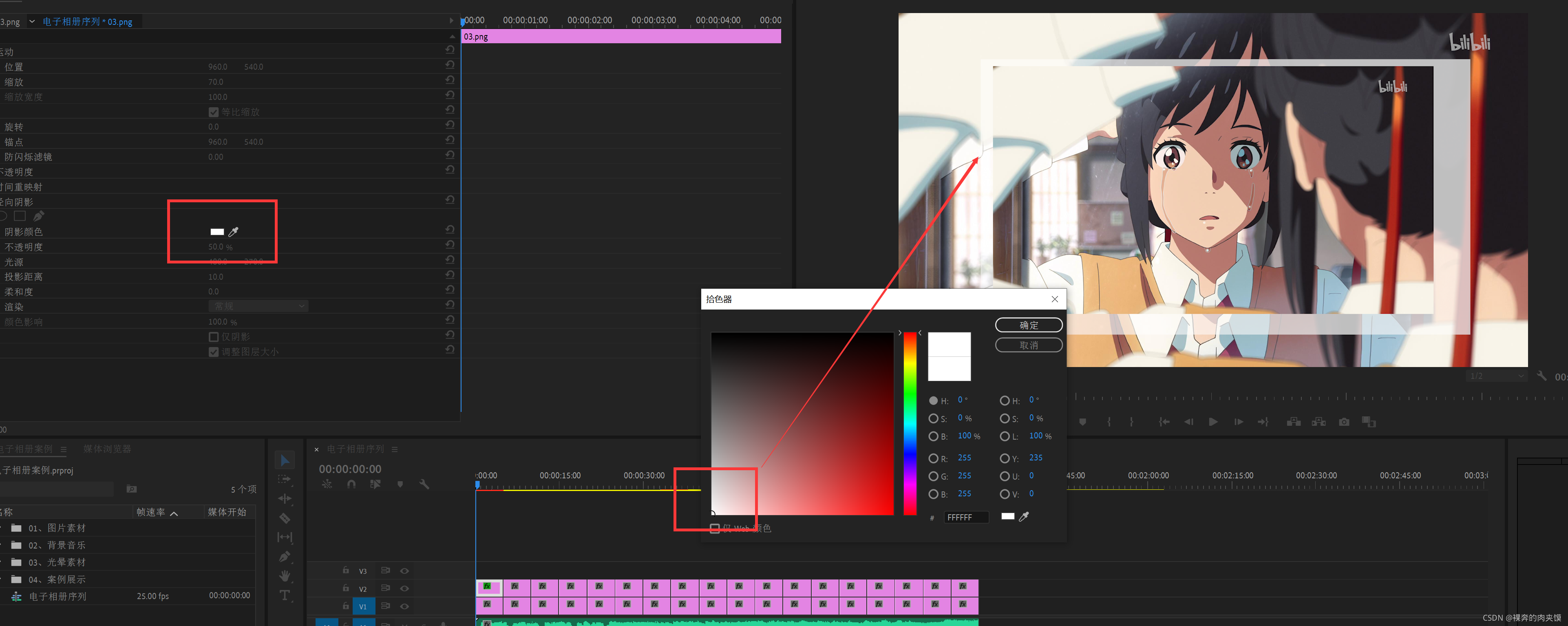Reset the 阴影颜色 parameter
The width and height of the screenshot is (1568, 626).
point(450,230)
